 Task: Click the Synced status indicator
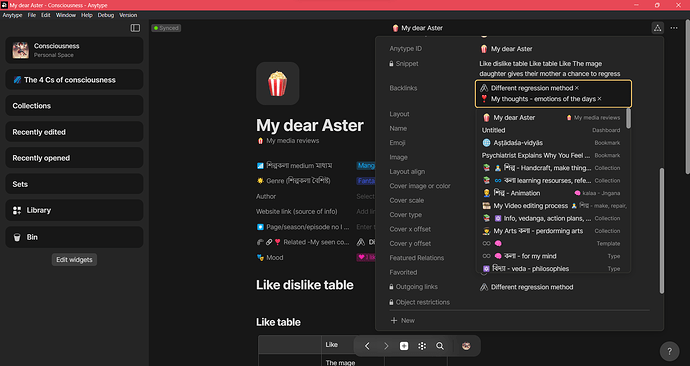(x=166, y=28)
